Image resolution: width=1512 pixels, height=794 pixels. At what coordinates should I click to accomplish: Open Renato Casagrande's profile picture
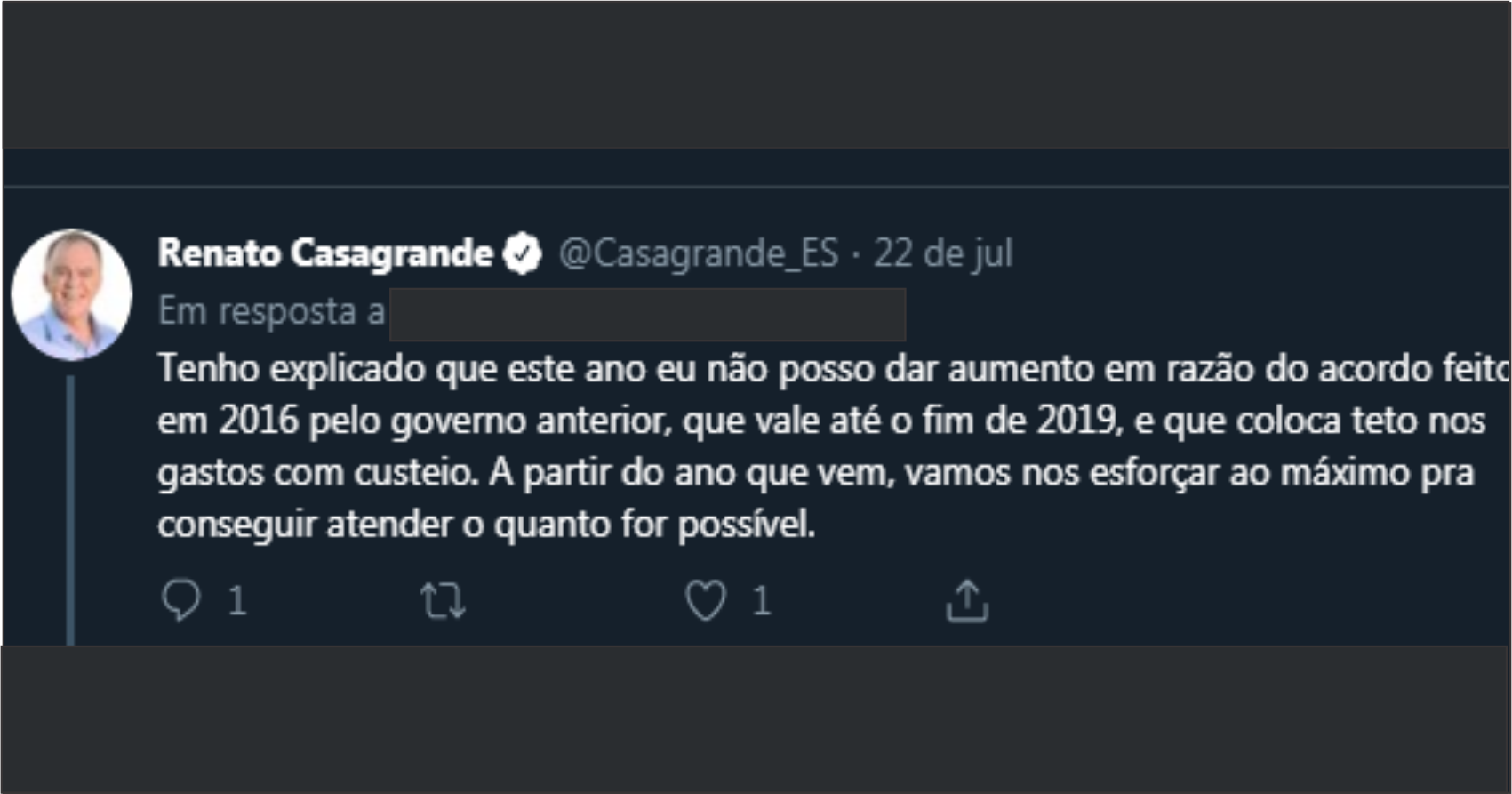72,295
